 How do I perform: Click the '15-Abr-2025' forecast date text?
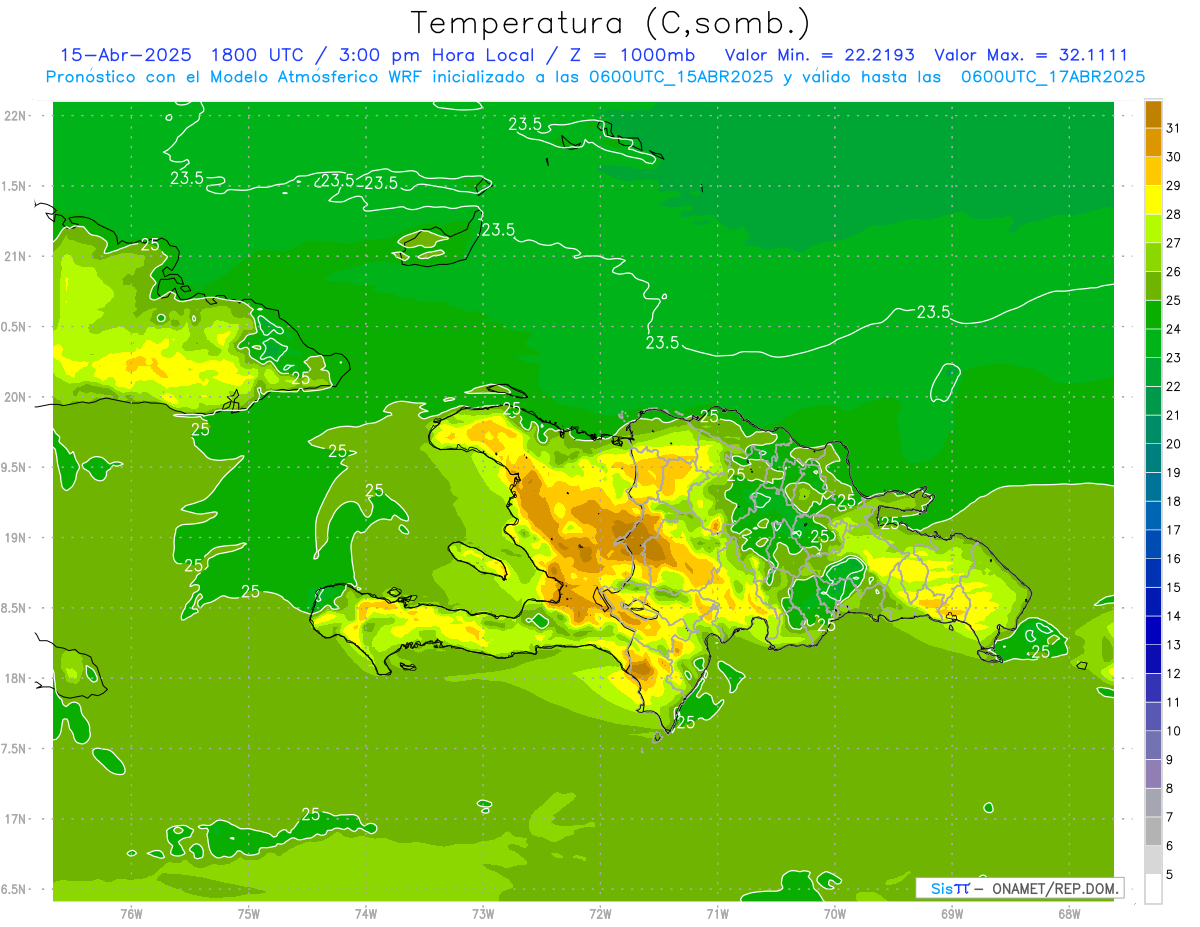[125, 55]
